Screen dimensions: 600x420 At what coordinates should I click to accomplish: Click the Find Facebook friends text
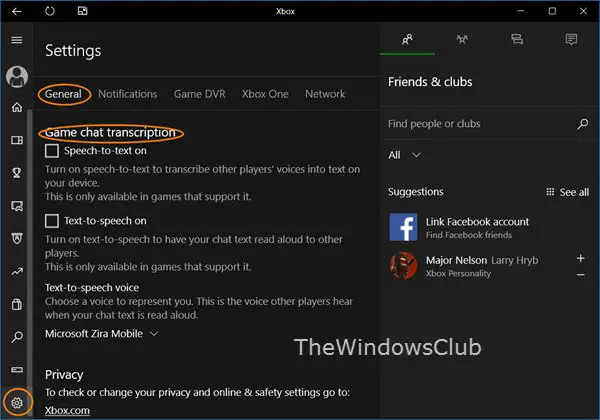click(469, 235)
